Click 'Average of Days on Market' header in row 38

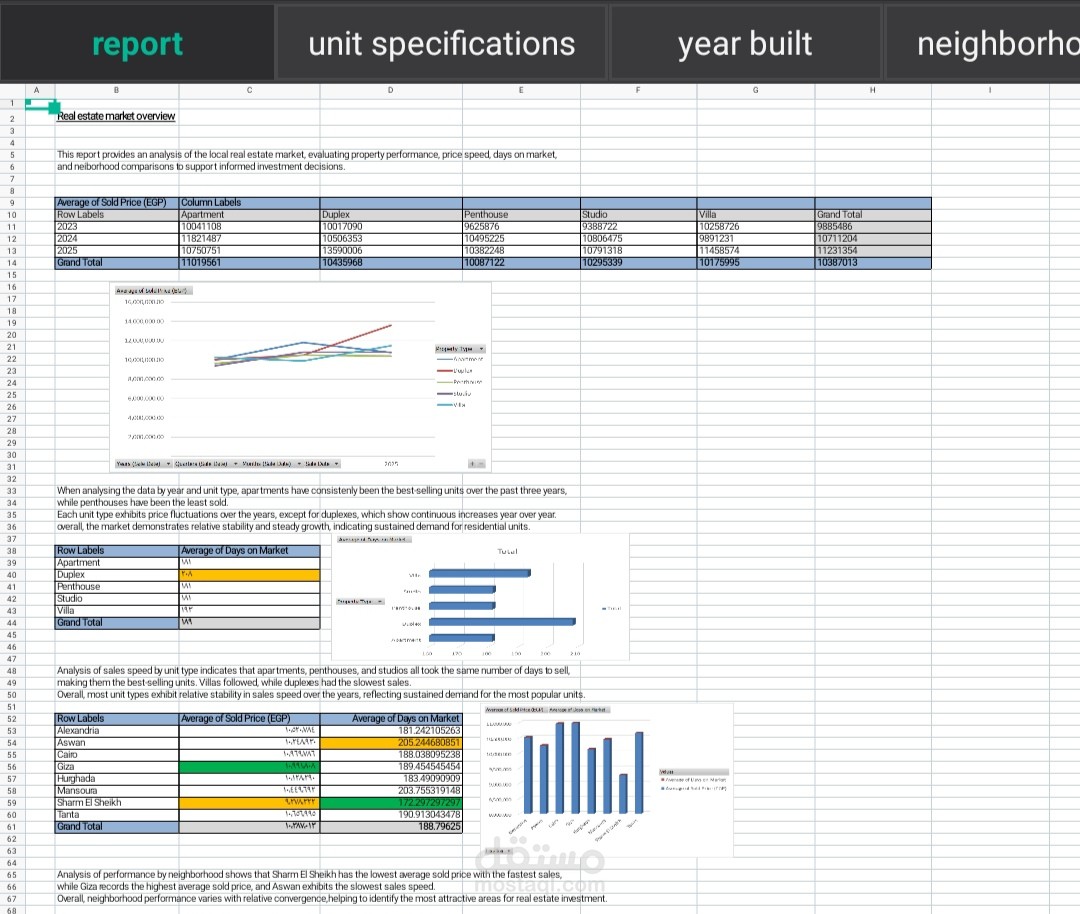click(249, 551)
